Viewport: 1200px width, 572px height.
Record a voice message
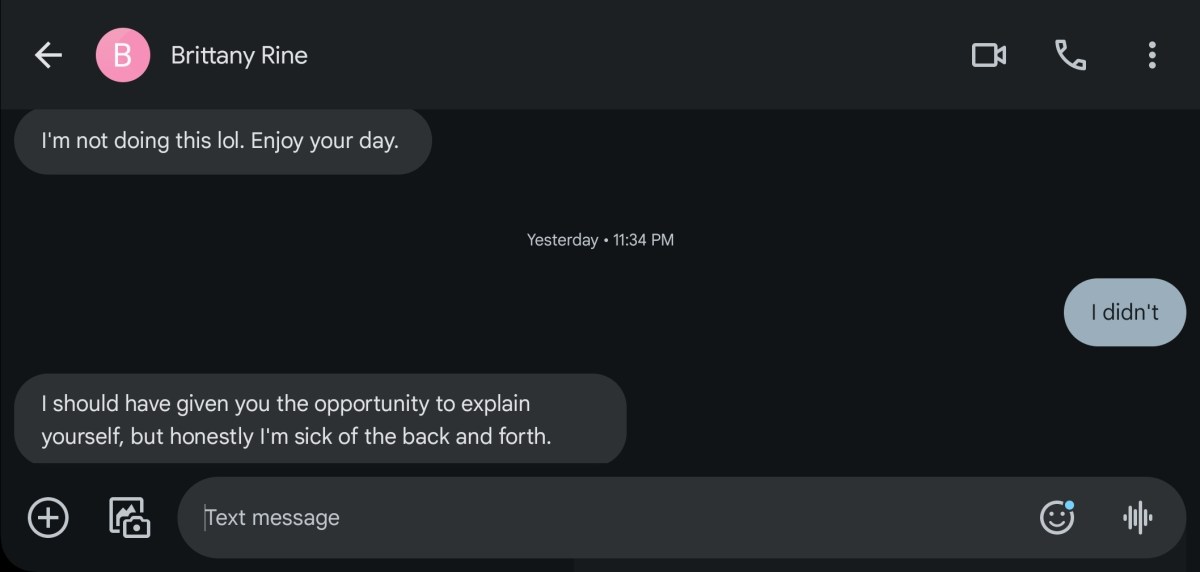pos(1137,518)
